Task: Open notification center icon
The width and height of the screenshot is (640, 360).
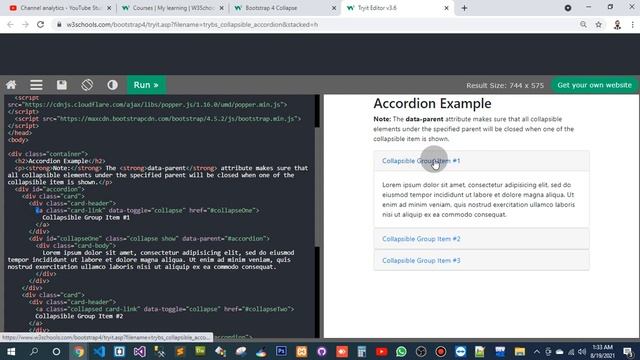Action: pos(628,351)
